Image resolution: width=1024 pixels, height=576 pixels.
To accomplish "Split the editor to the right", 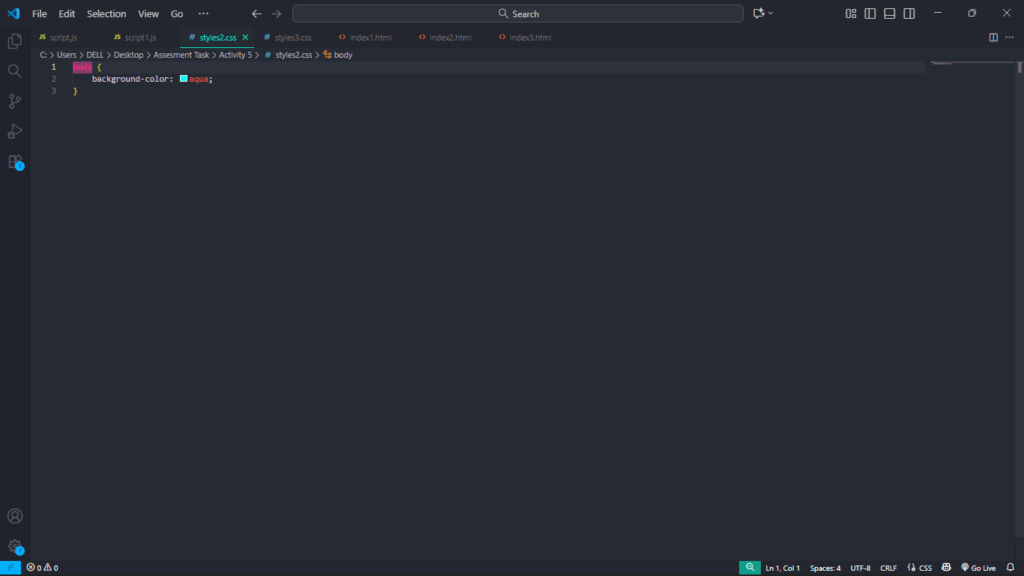I will pyautogui.click(x=993, y=37).
